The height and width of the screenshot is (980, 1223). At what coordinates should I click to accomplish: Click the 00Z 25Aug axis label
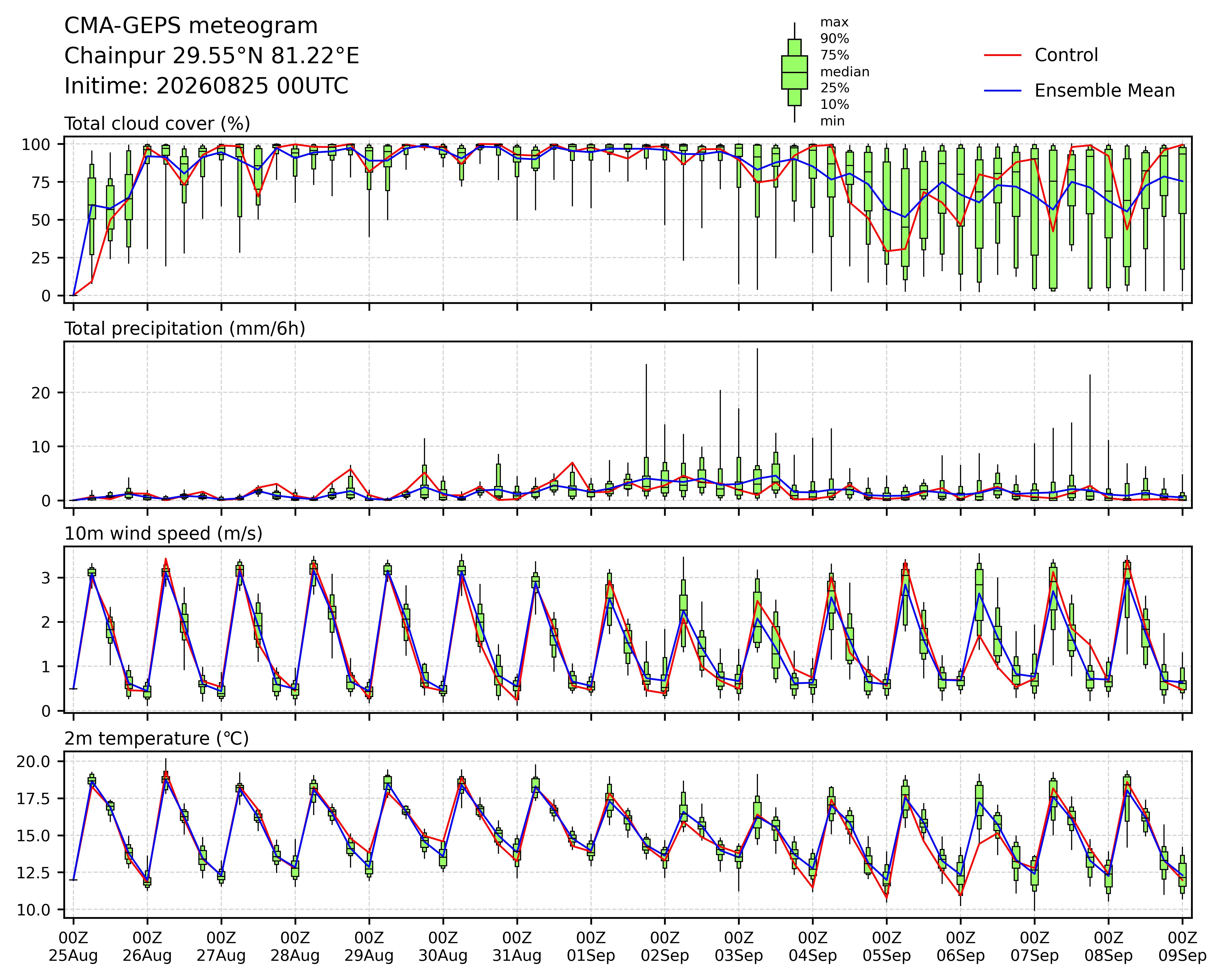pos(73,947)
